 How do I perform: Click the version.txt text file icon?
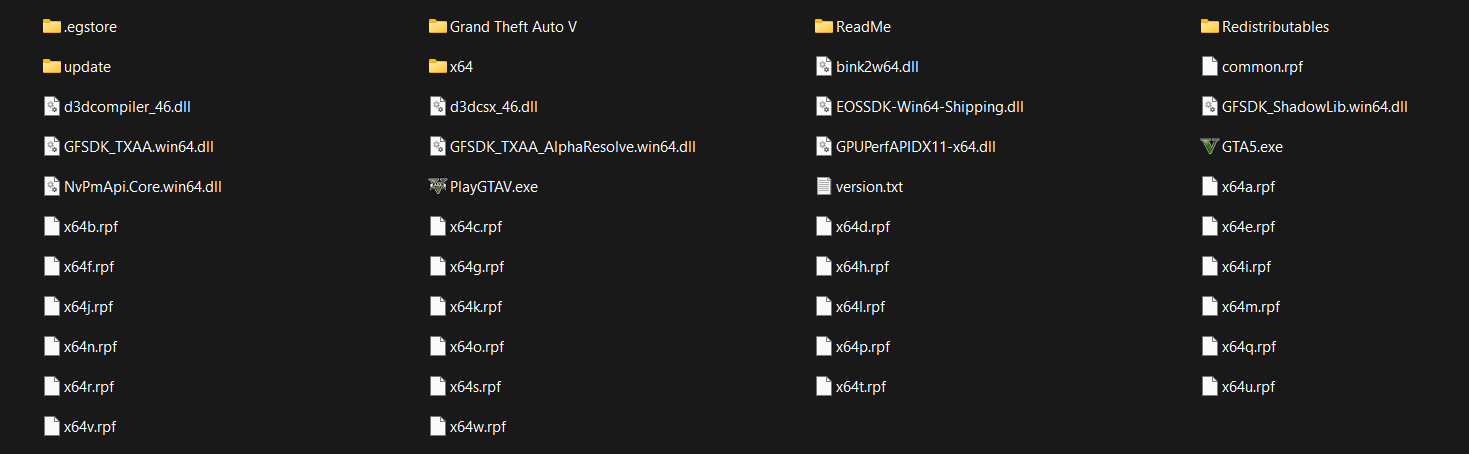[x=823, y=187]
